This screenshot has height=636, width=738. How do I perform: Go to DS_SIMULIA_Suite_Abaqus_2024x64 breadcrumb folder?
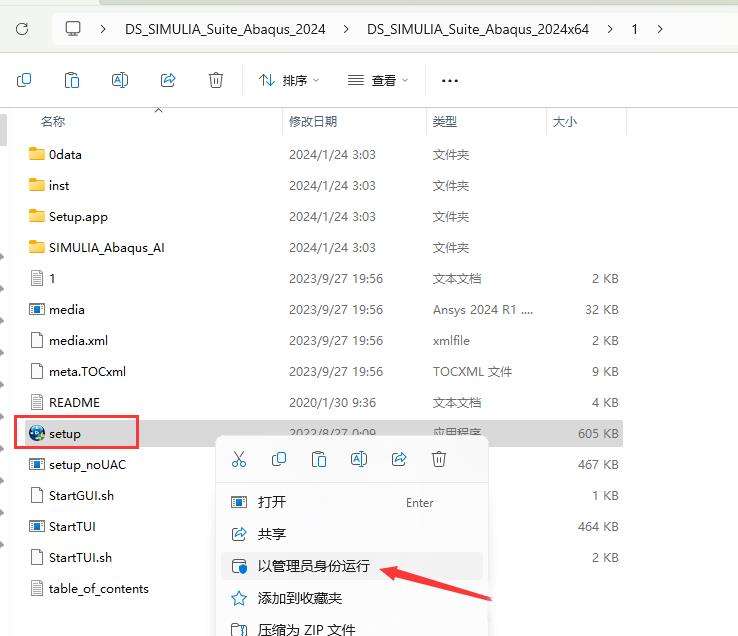(x=478, y=29)
